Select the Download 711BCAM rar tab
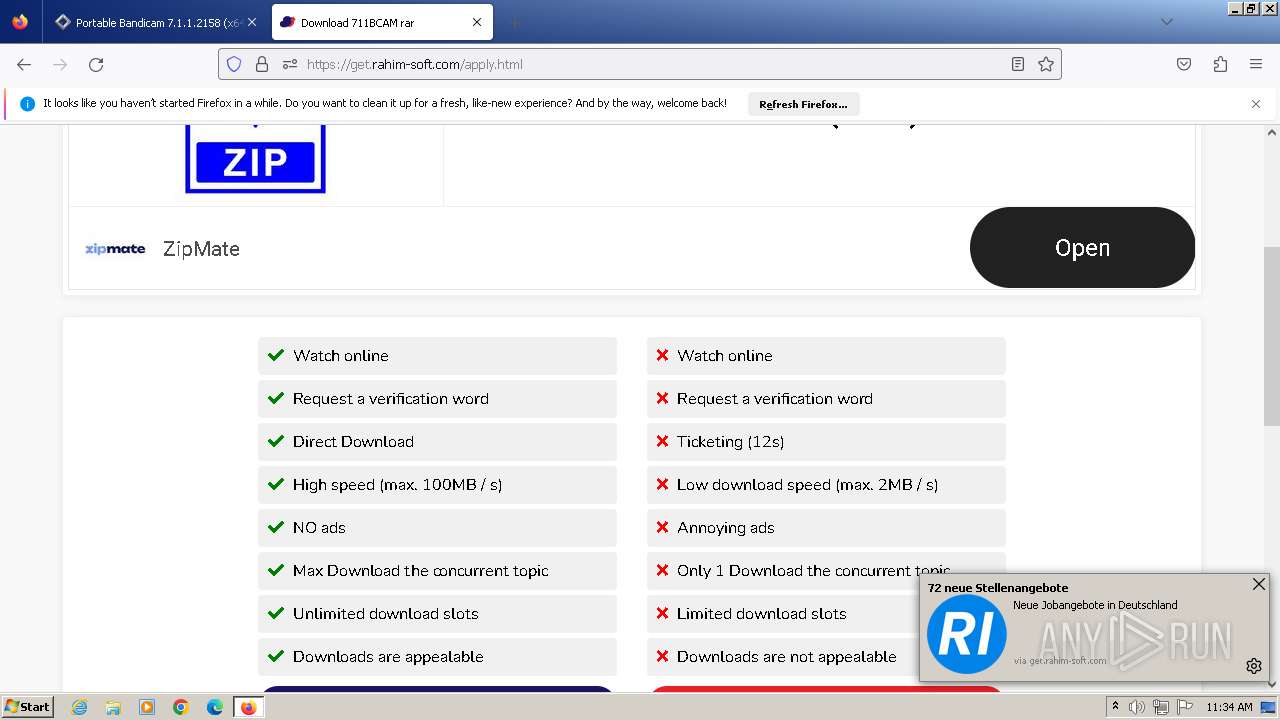Screen dimensions: 1280x720 pyautogui.click(x=381, y=22)
